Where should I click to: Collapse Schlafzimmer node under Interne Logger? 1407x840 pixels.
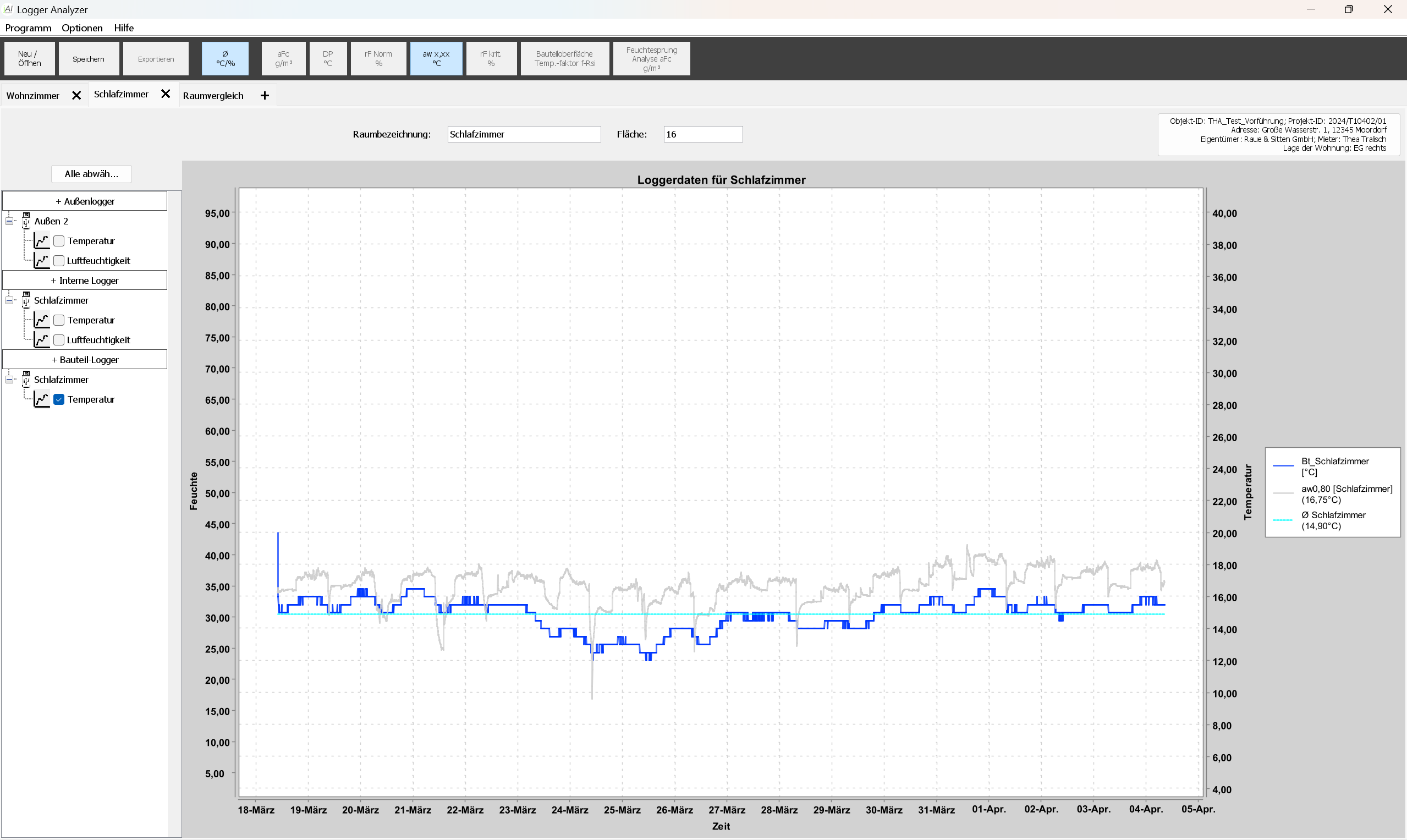click(x=9, y=300)
